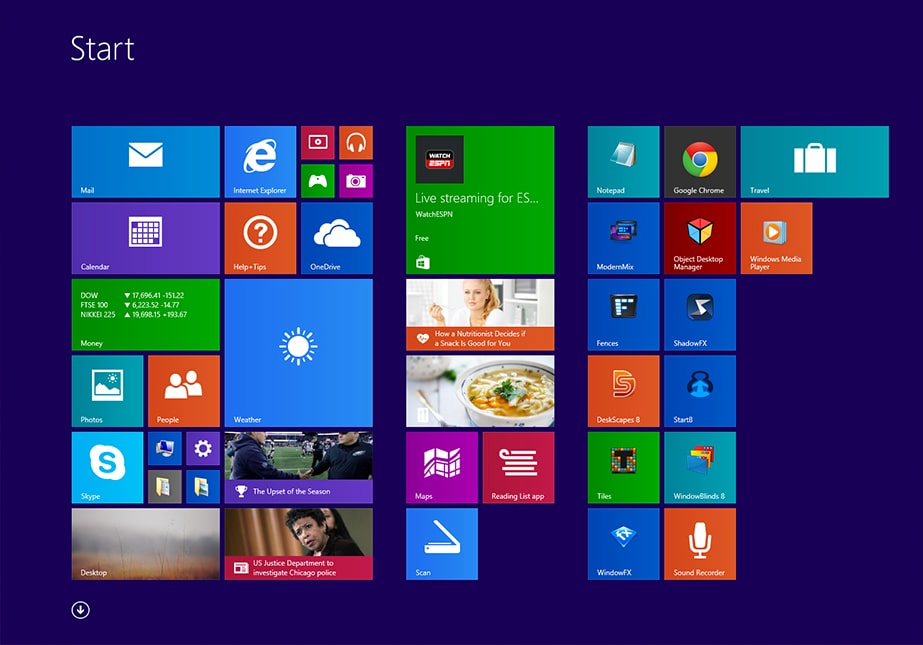Open The Upset of the Season sports tile
Screen dimensions: 923x645
point(298,468)
